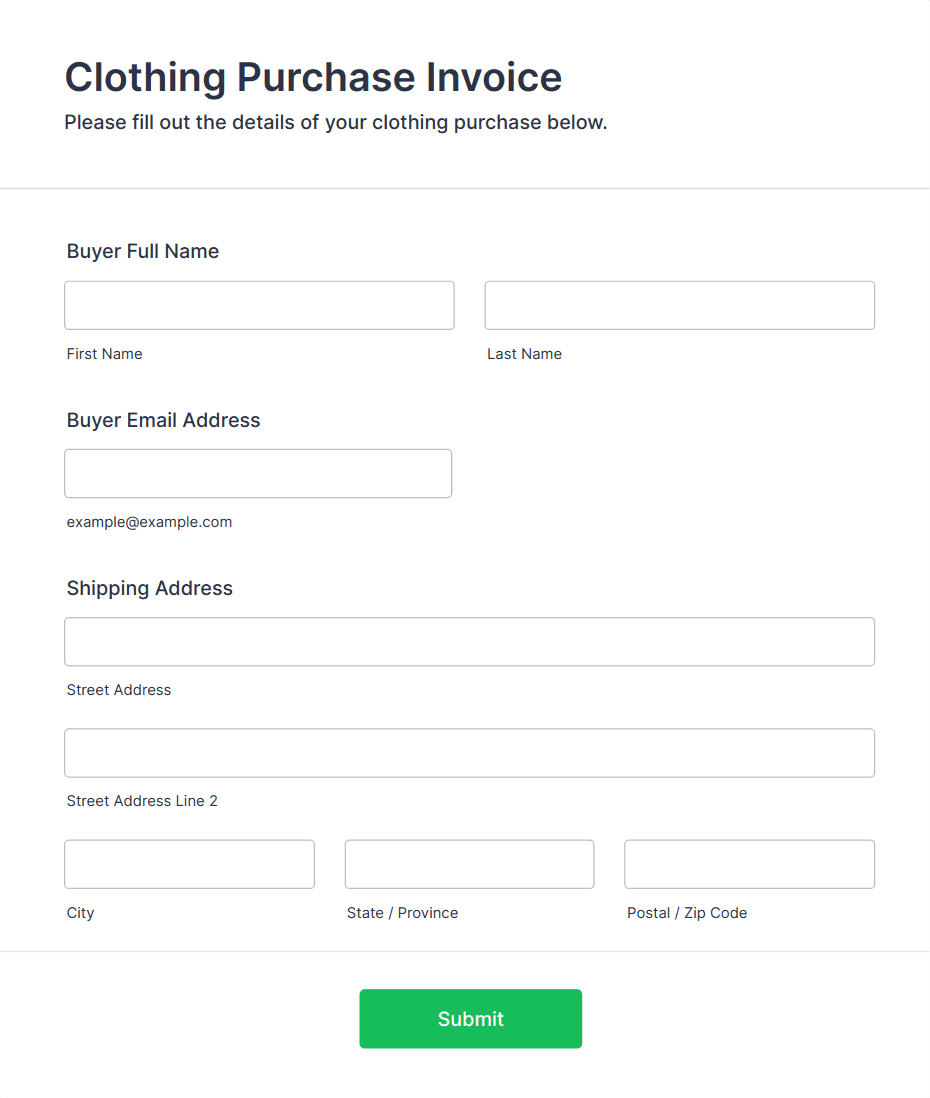Select the Buyer Email Address field
Screen dimensions: 930x1098
(258, 473)
